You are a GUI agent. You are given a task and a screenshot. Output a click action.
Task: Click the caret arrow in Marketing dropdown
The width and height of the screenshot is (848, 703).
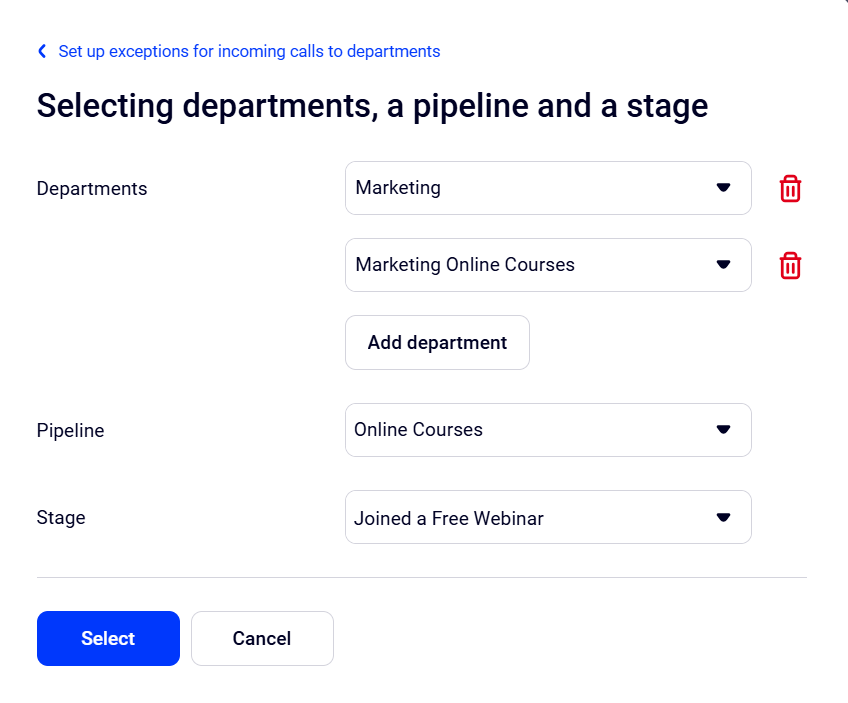(723, 188)
